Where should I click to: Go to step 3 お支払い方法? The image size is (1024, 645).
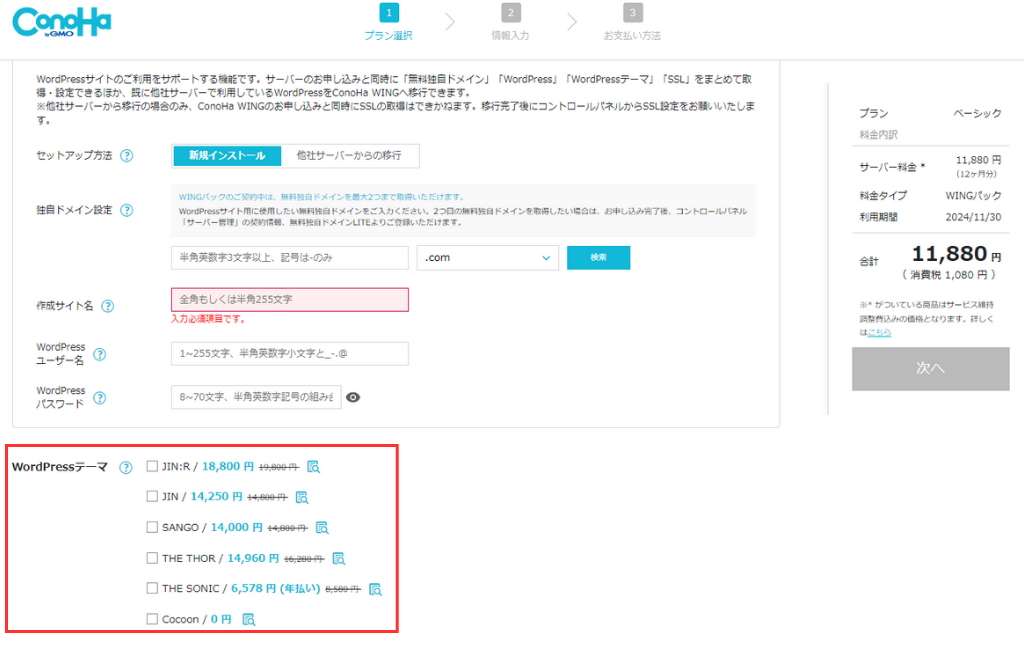pyautogui.click(x=632, y=22)
